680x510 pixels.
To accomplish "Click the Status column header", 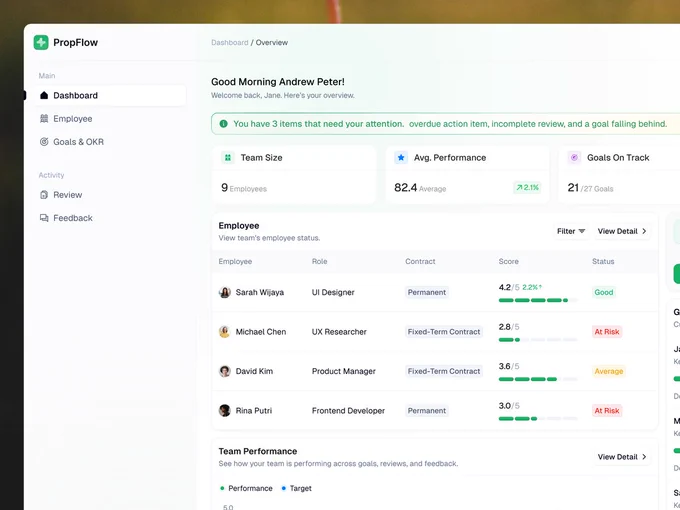I will [603, 262].
